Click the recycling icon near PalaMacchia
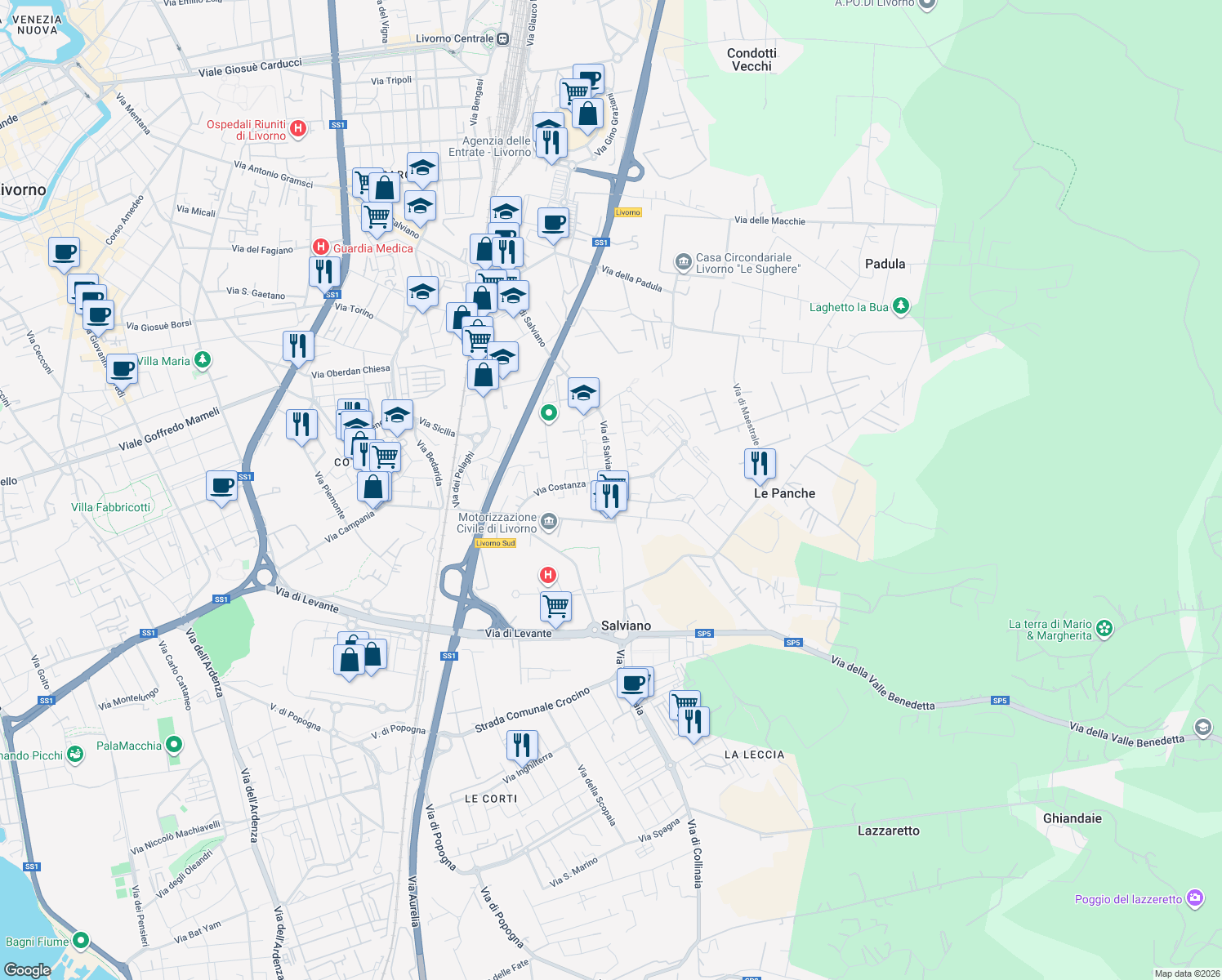Image resolution: width=1222 pixels, height=980 pixels. pyautogui.click(x=173, y=745)
